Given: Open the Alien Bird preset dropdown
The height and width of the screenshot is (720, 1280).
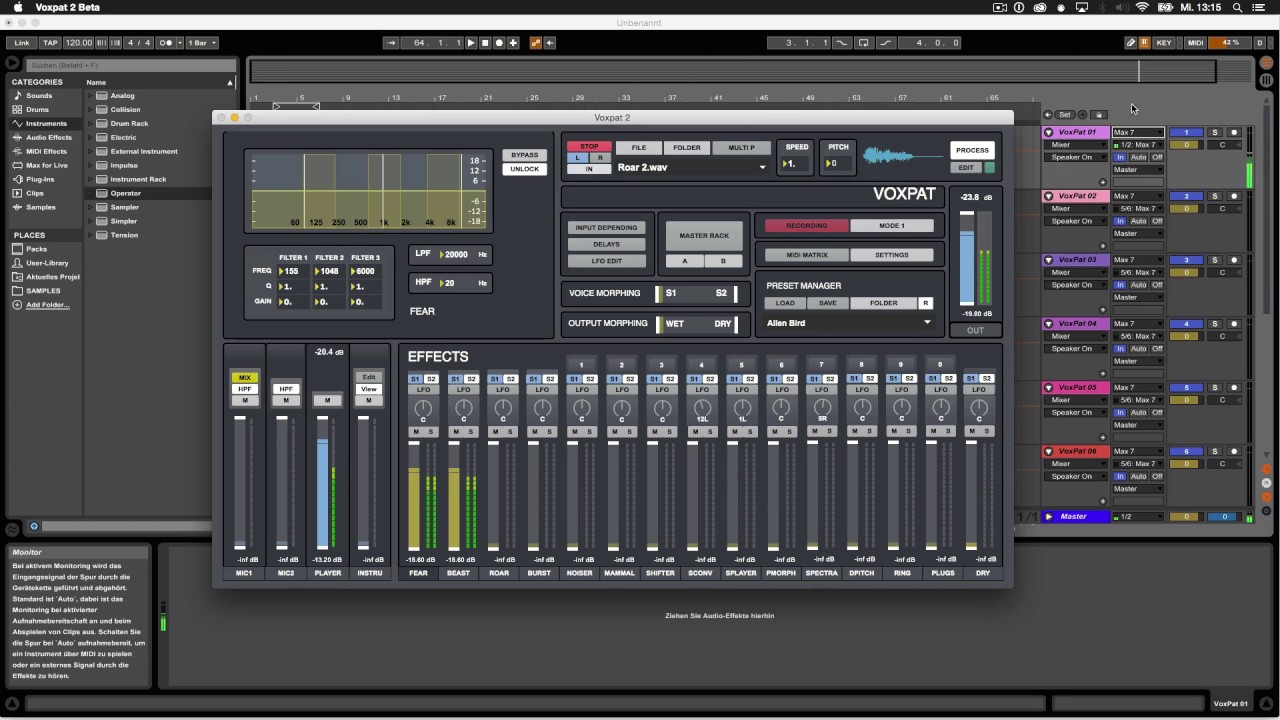Looking at the screenshot, I should coord(848,323).
